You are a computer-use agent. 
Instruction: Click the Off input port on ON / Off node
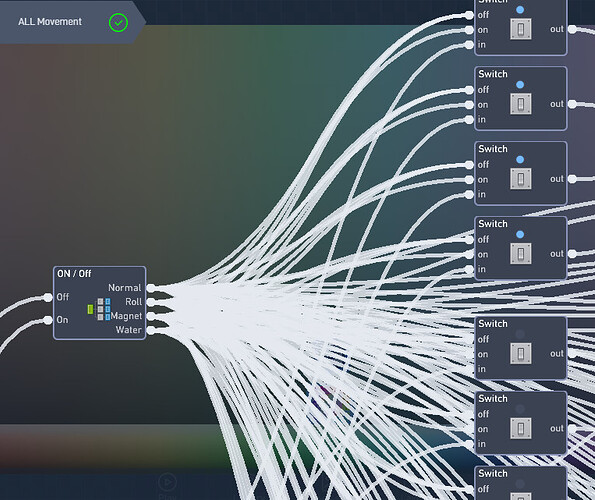coord(48,297)
